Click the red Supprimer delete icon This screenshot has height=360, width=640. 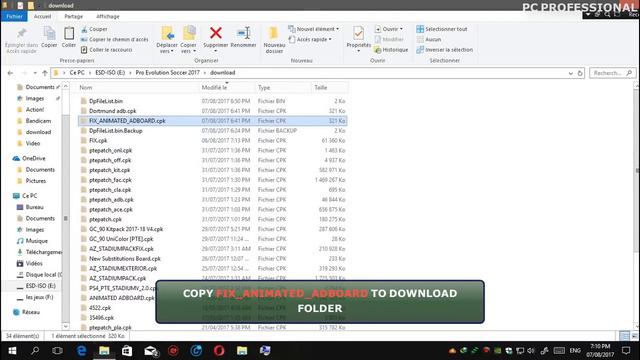click(x=216, y=33)
